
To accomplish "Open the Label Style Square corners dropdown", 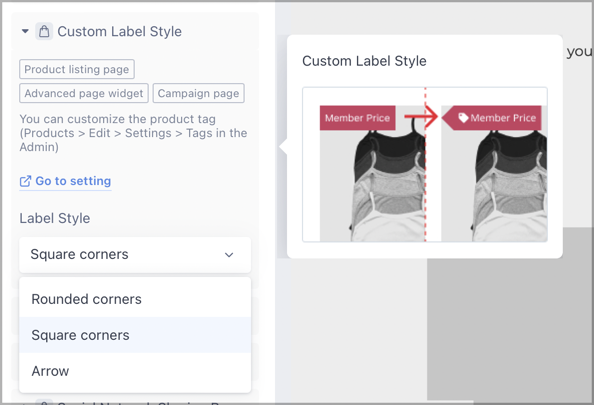I will point(135,255).
